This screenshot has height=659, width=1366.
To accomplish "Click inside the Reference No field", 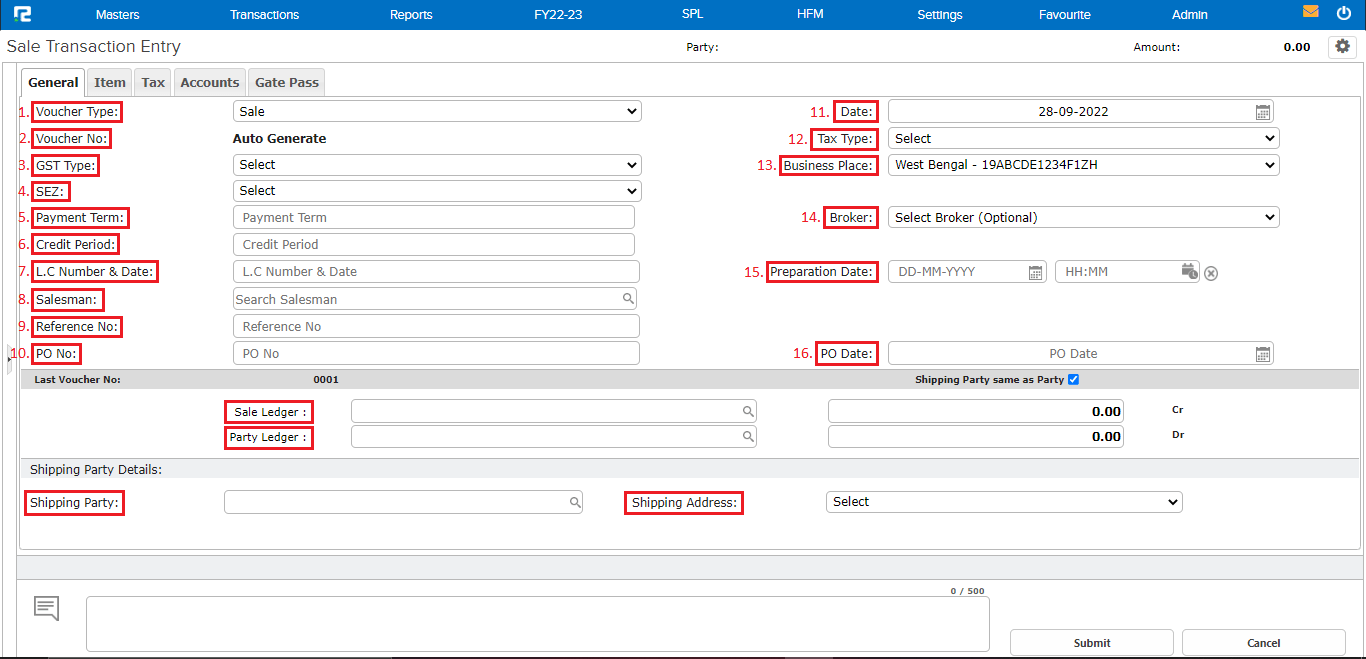I will click(x=434, y=325).
